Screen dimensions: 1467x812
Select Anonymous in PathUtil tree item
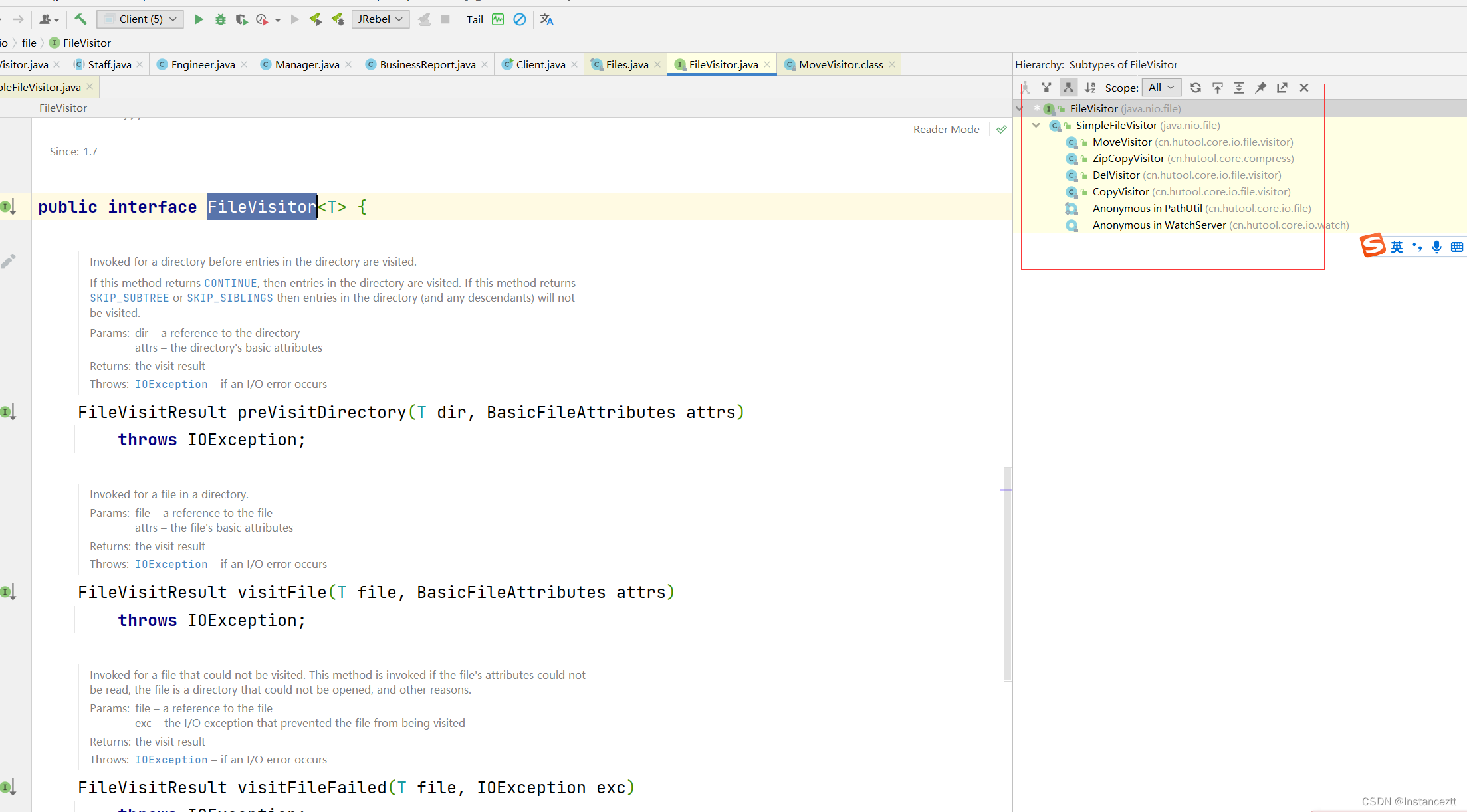coord(1188,208)
